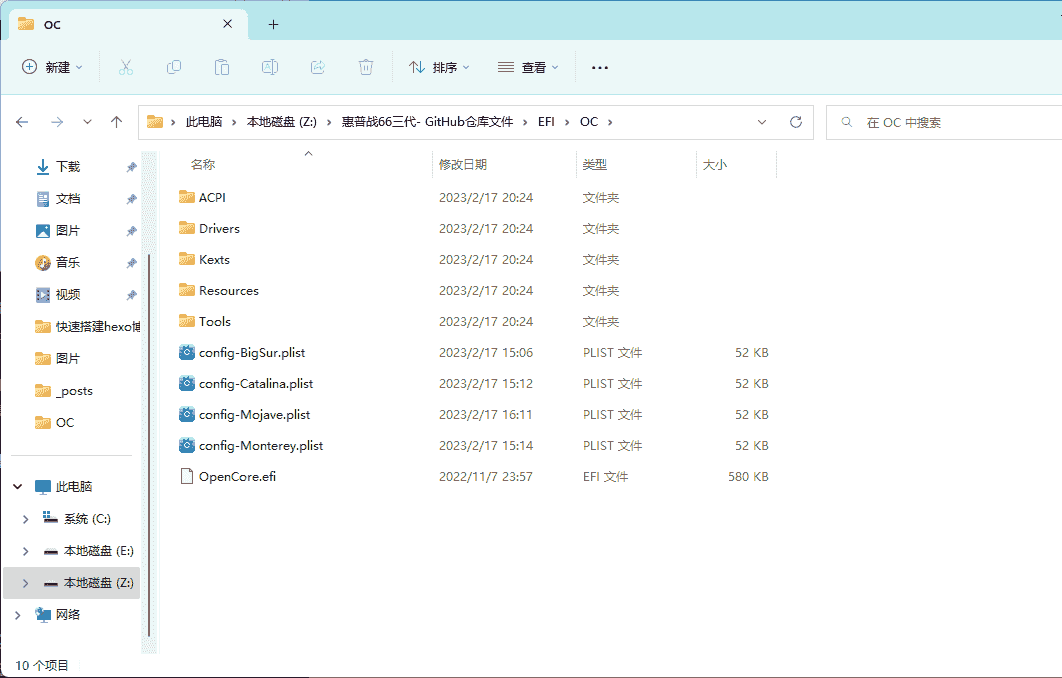Refresh the current folder view
The image size is (1062, 678).
tap(796, 122)
